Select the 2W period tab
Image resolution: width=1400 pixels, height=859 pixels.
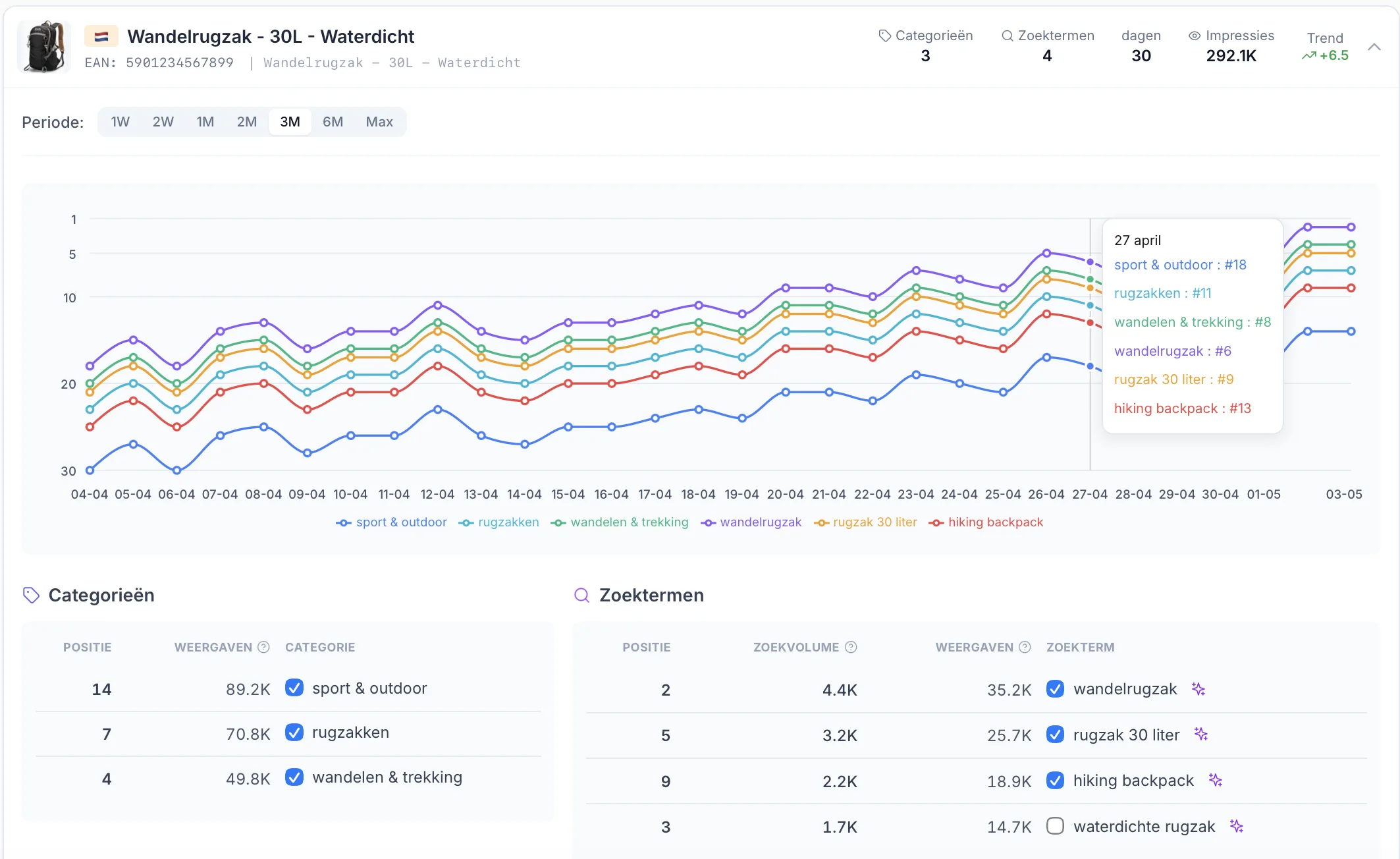[x=163, y=122]
